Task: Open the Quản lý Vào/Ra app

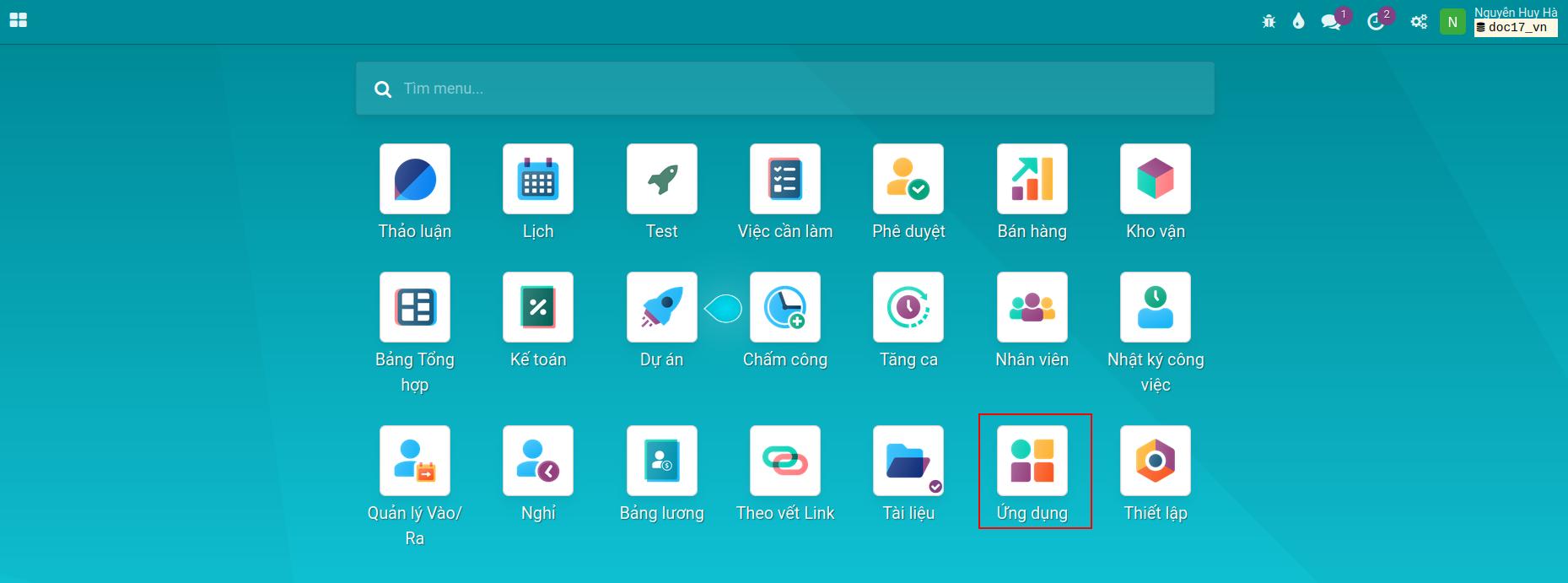Action: [x=415, y=461]
